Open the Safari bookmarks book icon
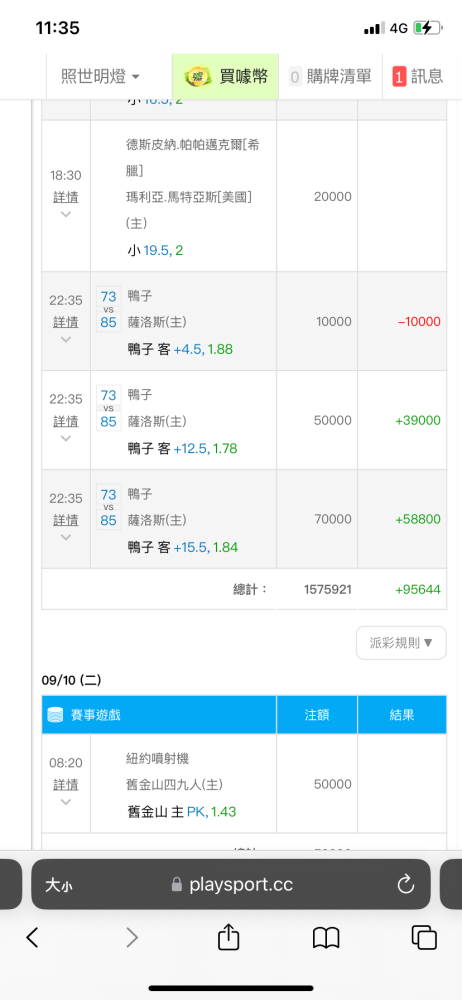This screenshot has height=1000, width=462. [326, 938]
